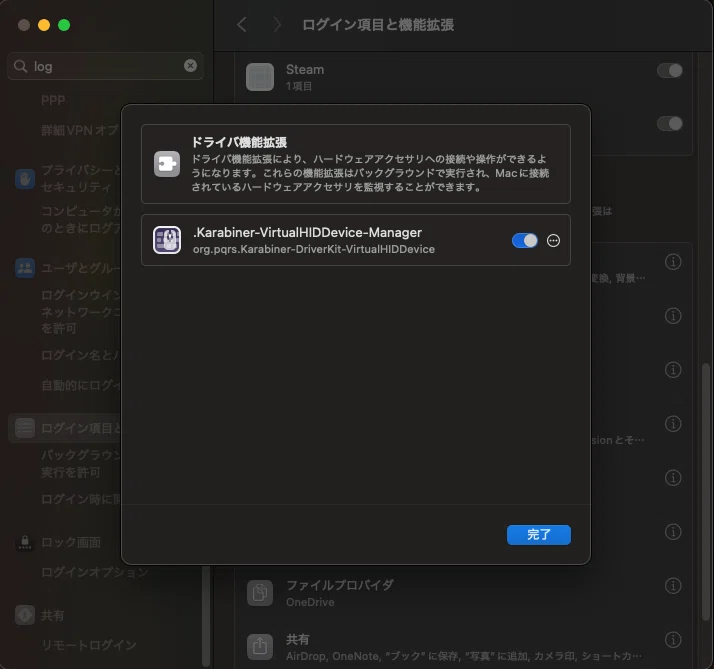The height and width of the screenshot is (669, 714).
Task: Click the yellow minimize window button
Action: coord(44,25)
